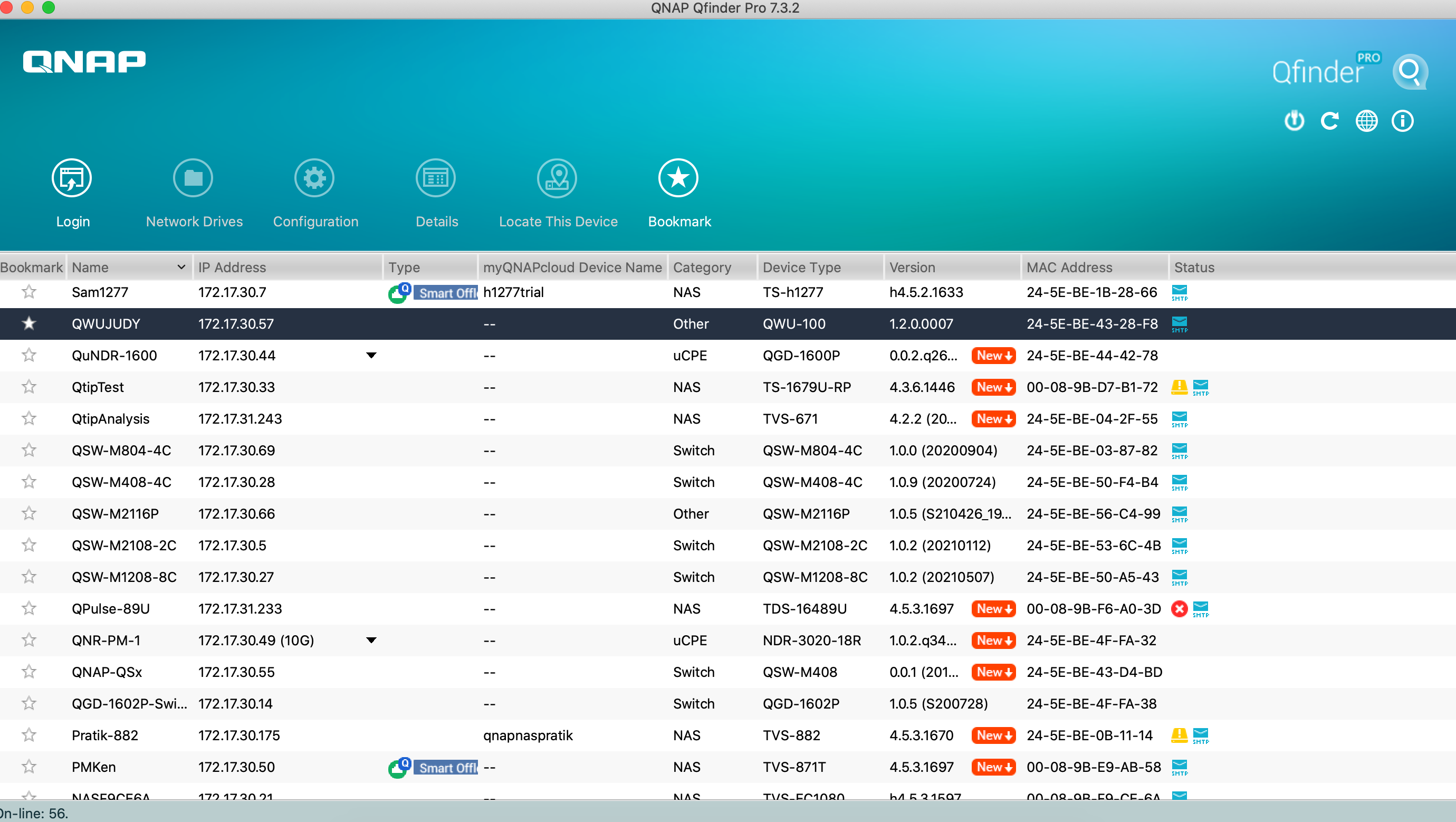The width and height of the screenshot is (1456, 822).
Task: Toggle bookmark star for Sam1277
Action: click(x=29, y=292)
